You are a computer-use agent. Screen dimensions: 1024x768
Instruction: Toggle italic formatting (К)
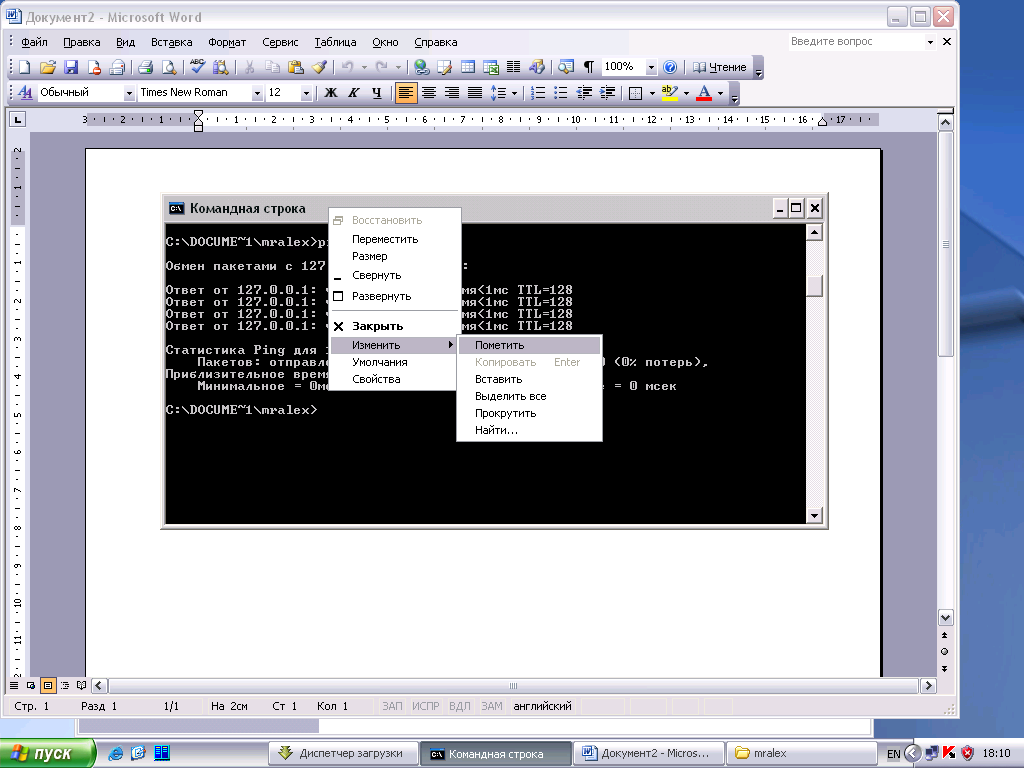click(x=354, y=93)
